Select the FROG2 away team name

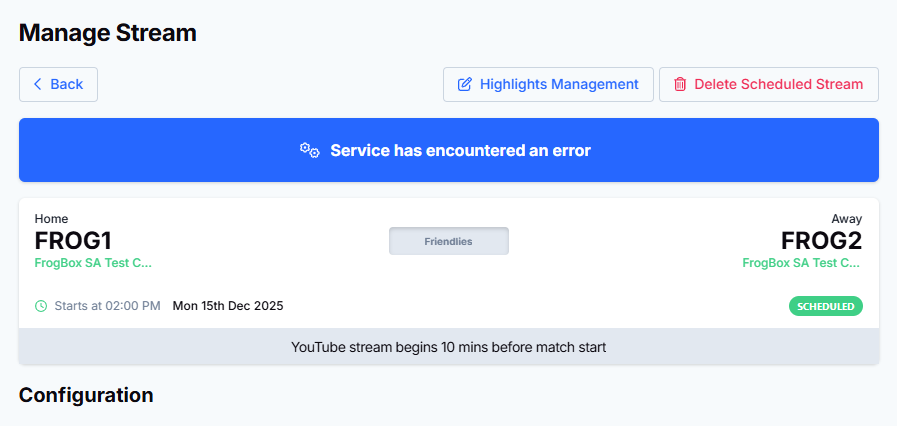821,241
